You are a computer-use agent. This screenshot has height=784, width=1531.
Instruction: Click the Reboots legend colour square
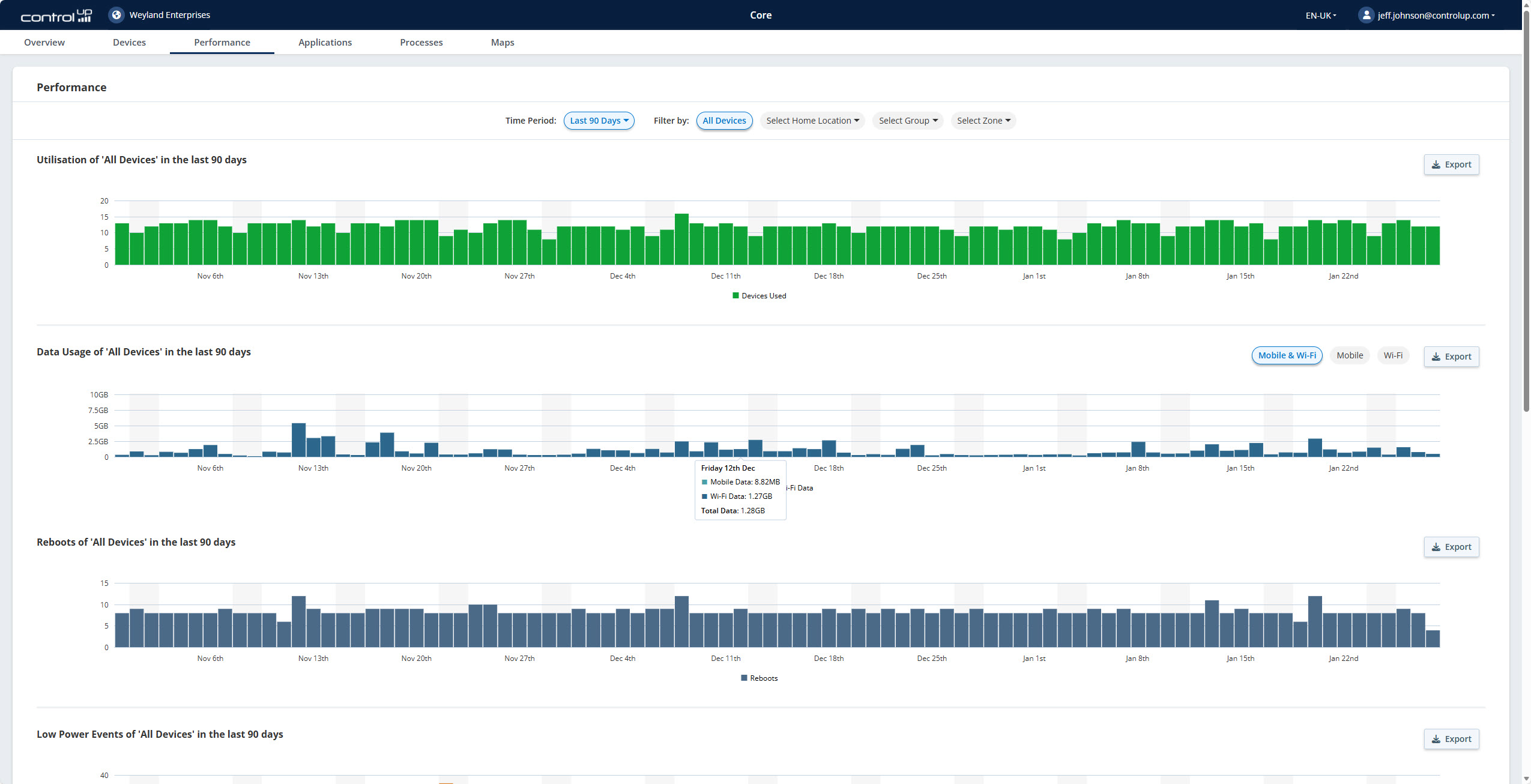744,678
